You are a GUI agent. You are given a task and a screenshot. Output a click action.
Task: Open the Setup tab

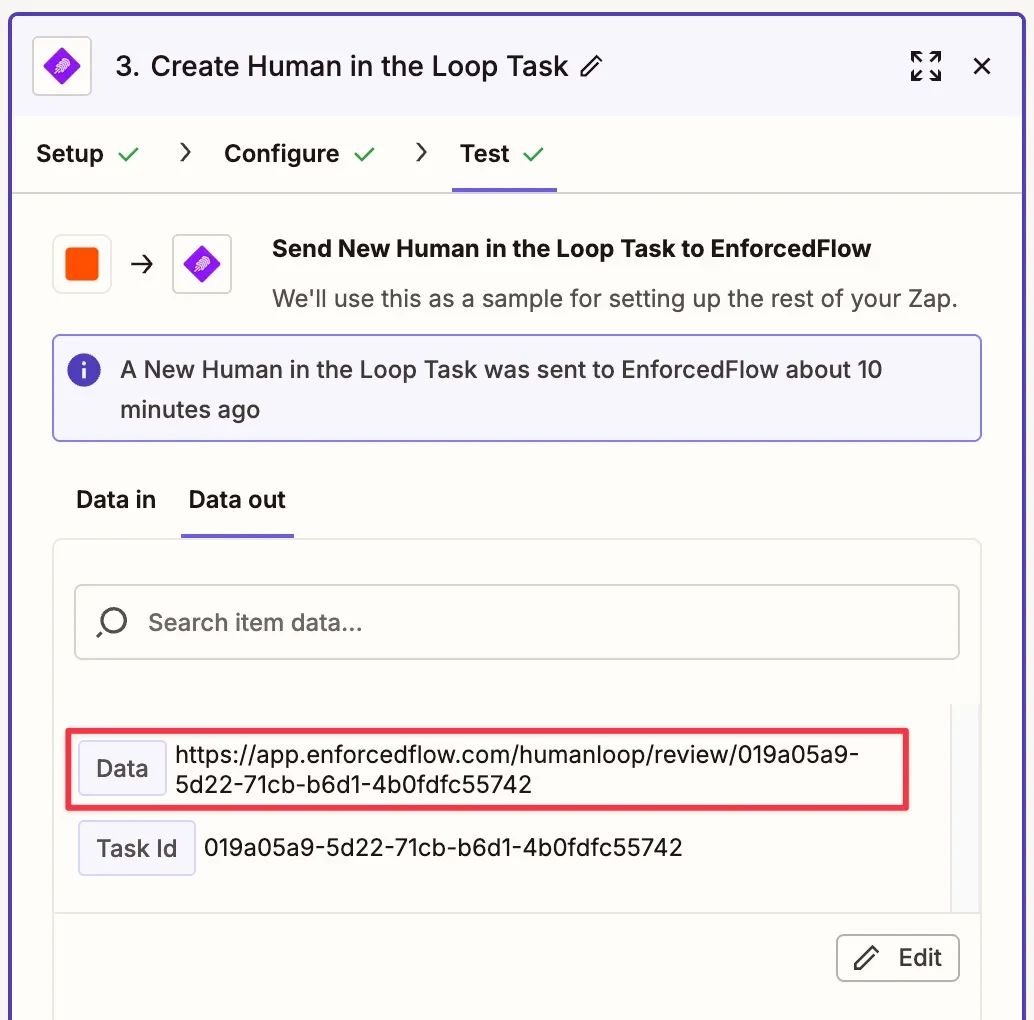(70, 154)
